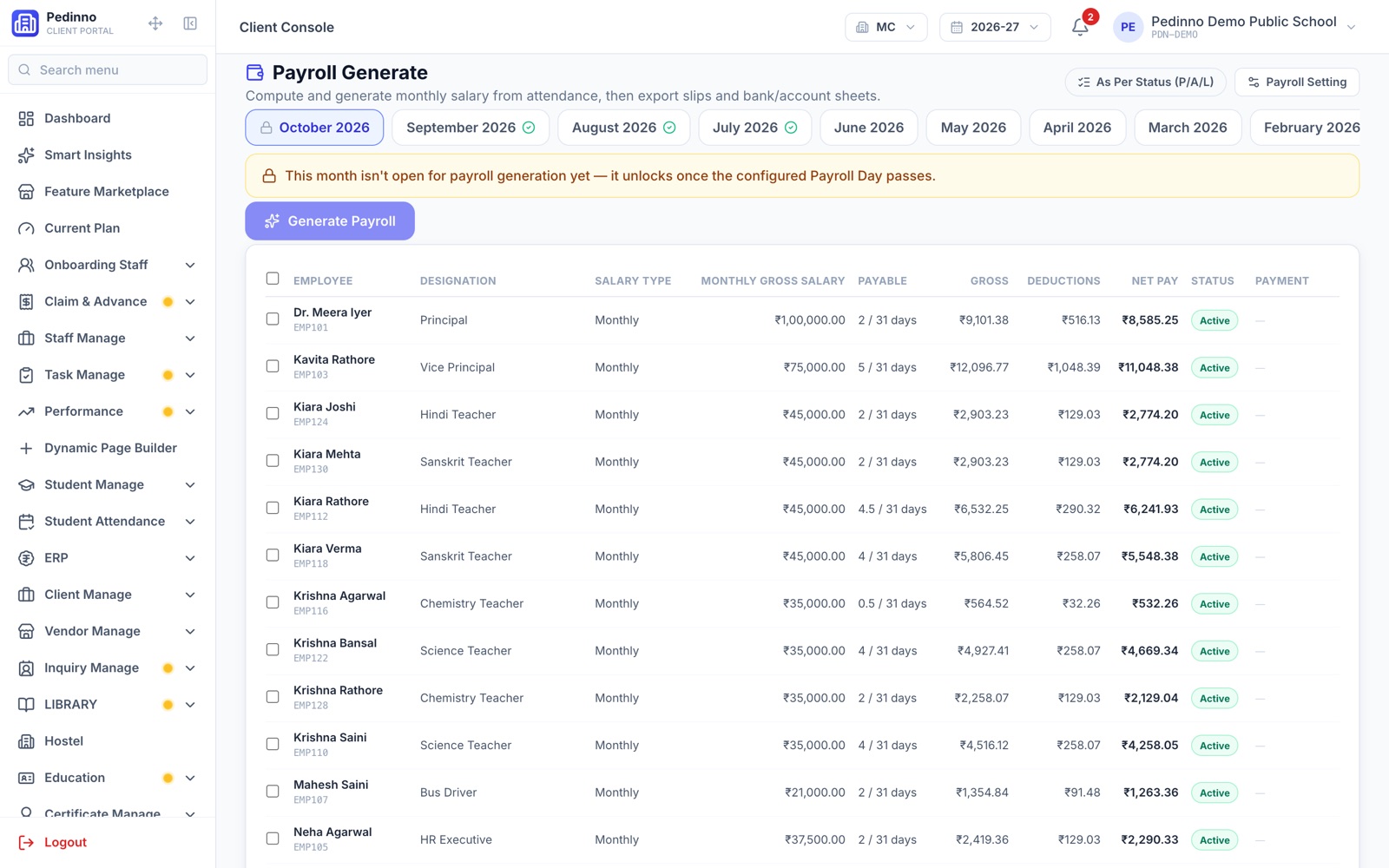Click the PE profile avatar

click(x=1128, y=27)
